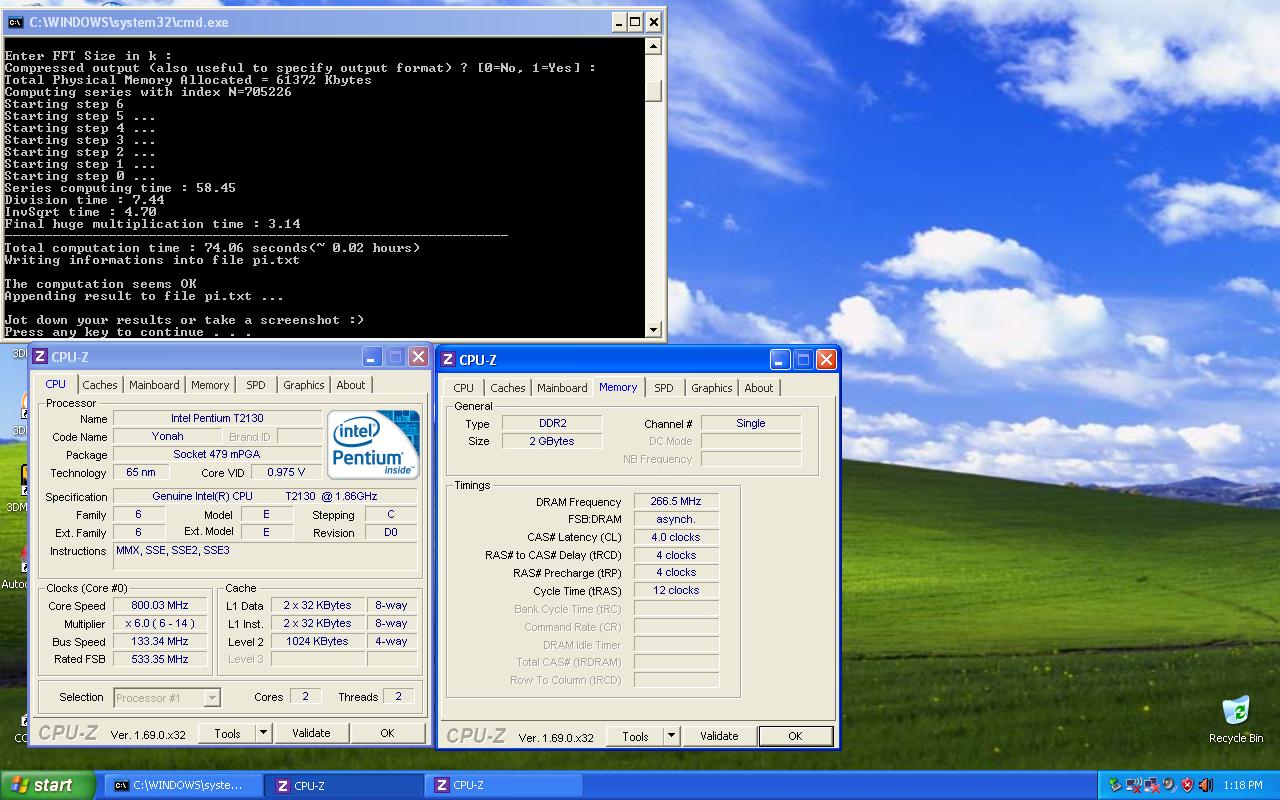
Task: Click the Intel Pentium inside logo
Action: [373, 444]
